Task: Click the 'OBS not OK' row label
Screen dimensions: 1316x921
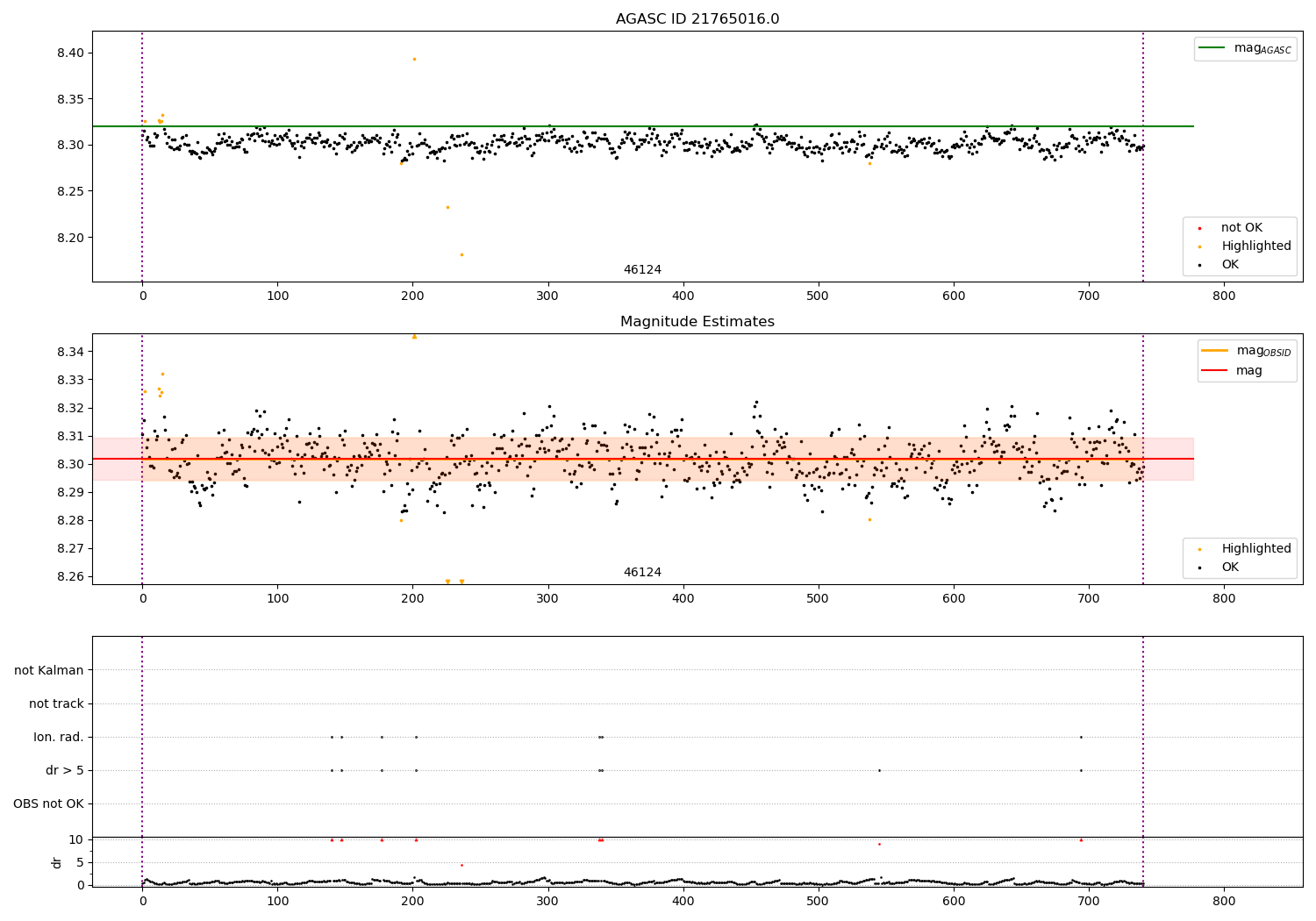Action: 49,803
